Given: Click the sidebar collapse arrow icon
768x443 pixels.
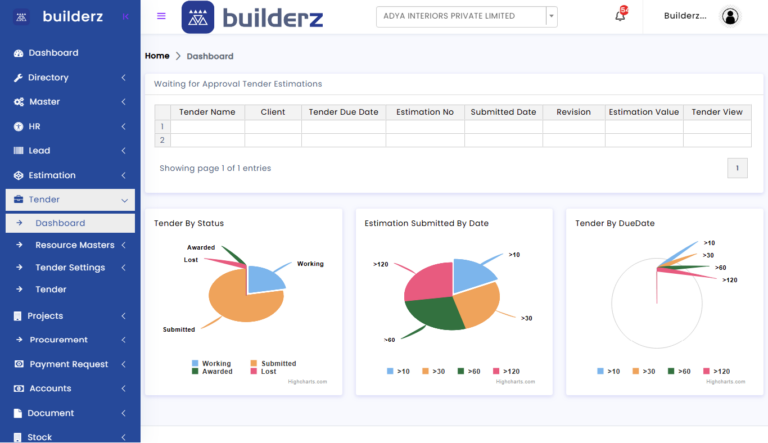Looking at the screenshot, I should (125, 17).
